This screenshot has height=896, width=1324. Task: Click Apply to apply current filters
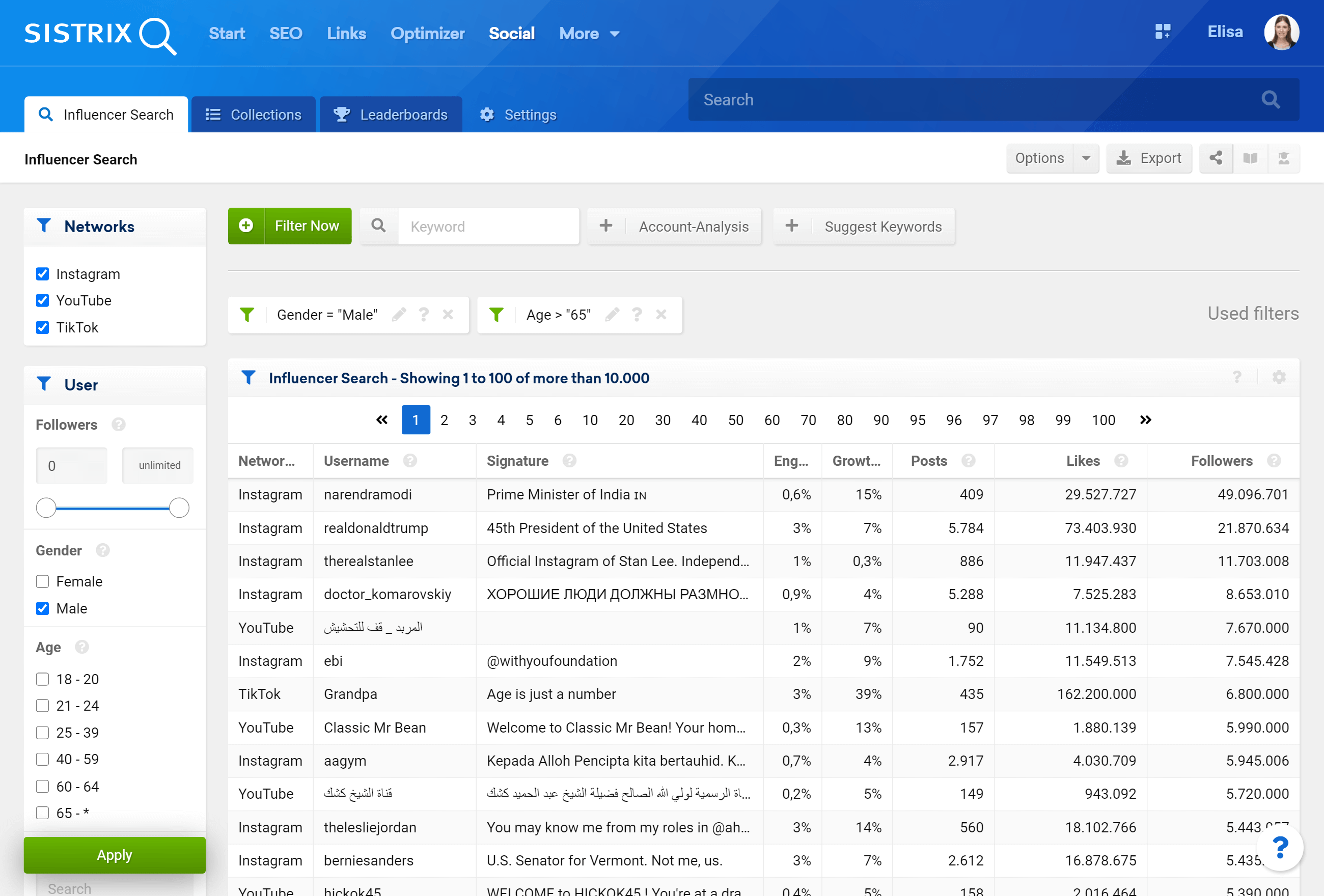tap(113, 854)
